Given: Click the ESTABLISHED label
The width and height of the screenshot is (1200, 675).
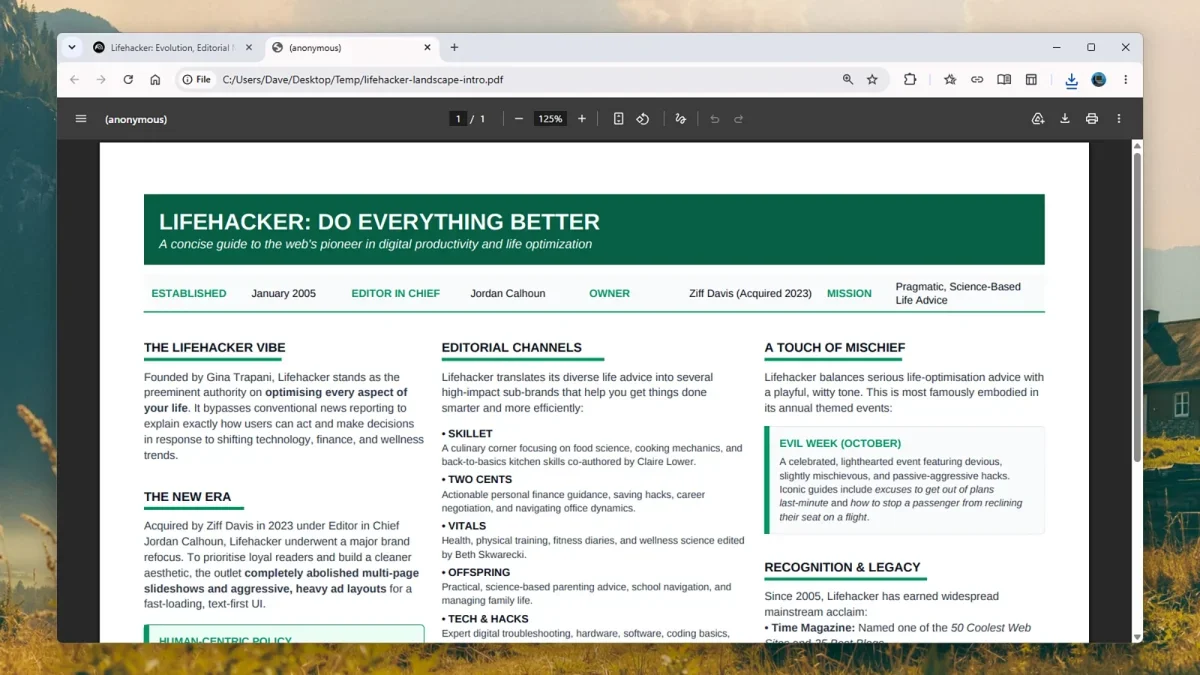Looking at the screenshot, I should (x=189, y=294).
